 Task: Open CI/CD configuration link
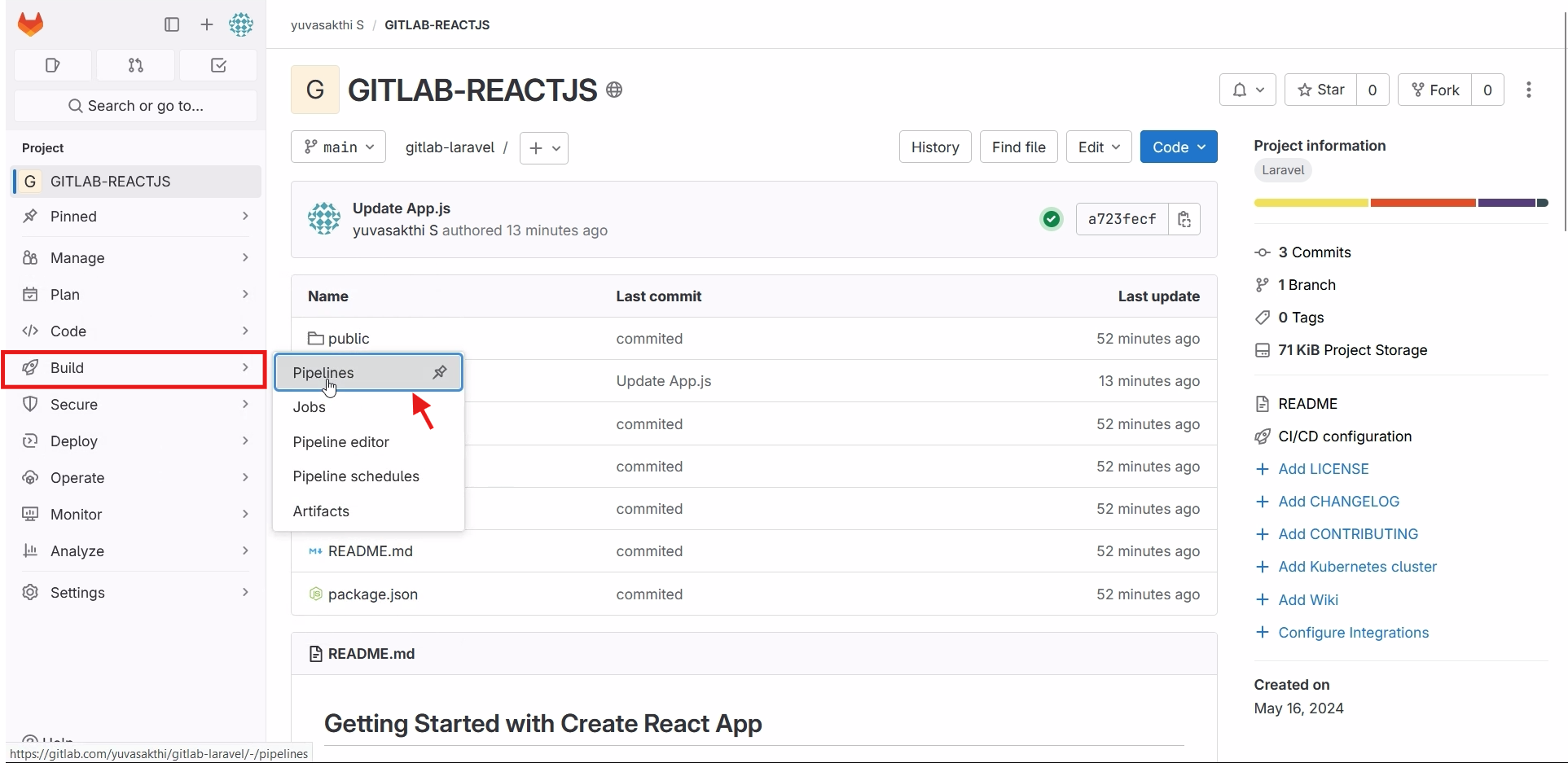pos(1345,436)
